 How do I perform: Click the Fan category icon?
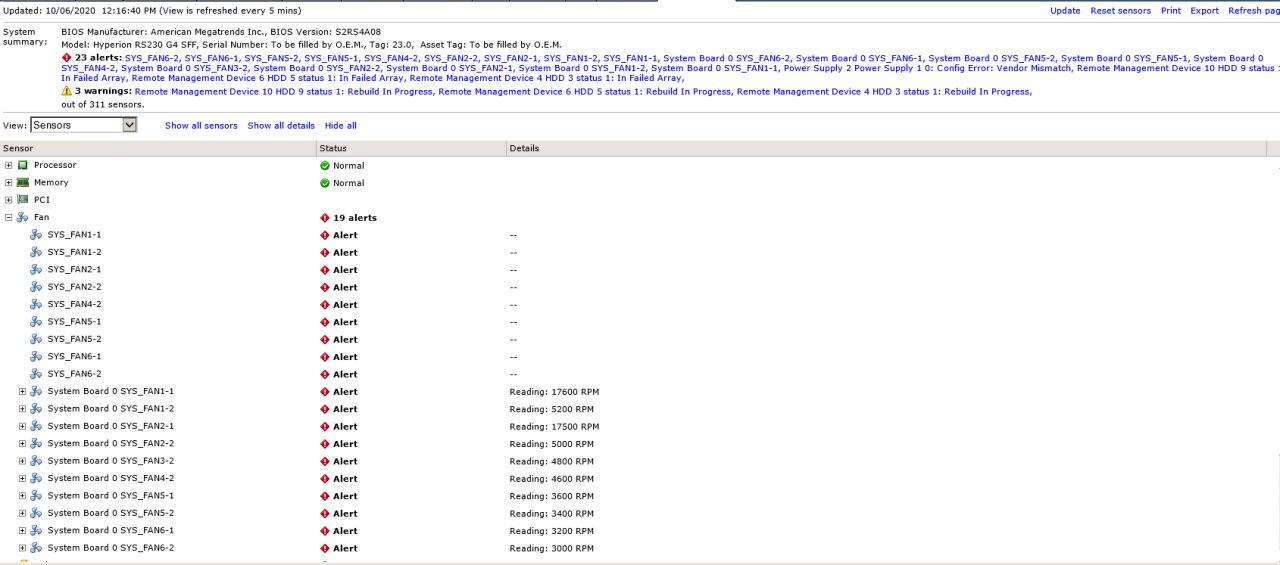coord(22,217)
